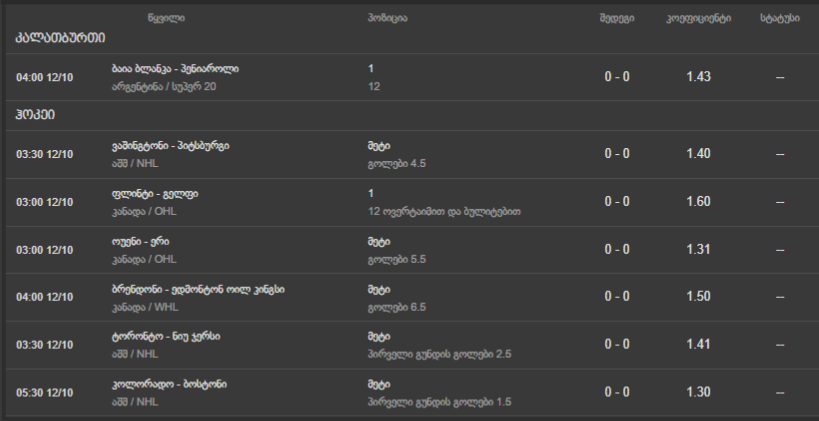Click the 1.50 odds value
Image resolution: width=819 pixels, height=421 pixels.
coord(698,297)
